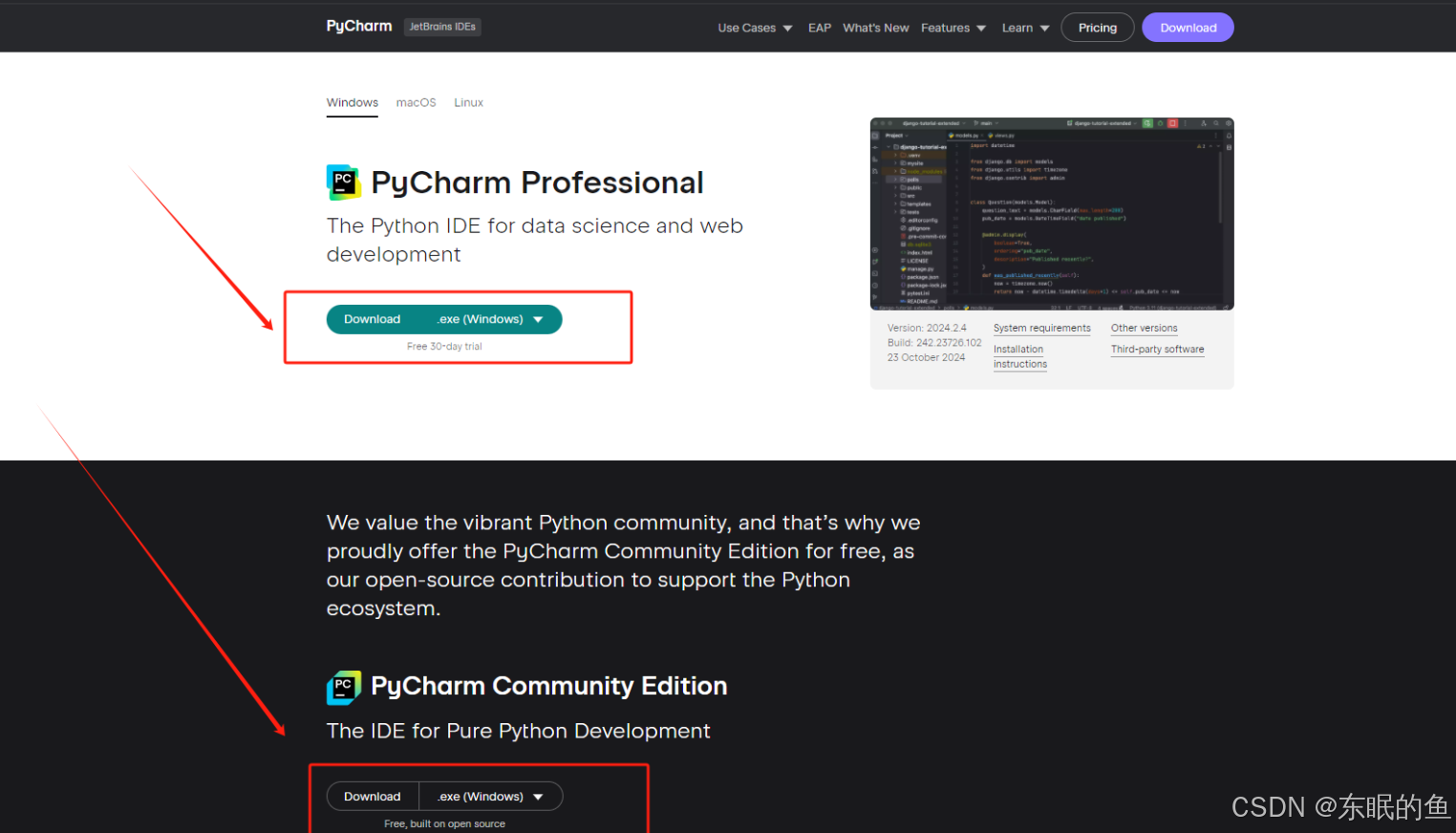Open the JetBrains IDEs badge
Image resolution: width=1456 pixels, height=833 pixels.
pyautogui.click(x=442, y=27)
